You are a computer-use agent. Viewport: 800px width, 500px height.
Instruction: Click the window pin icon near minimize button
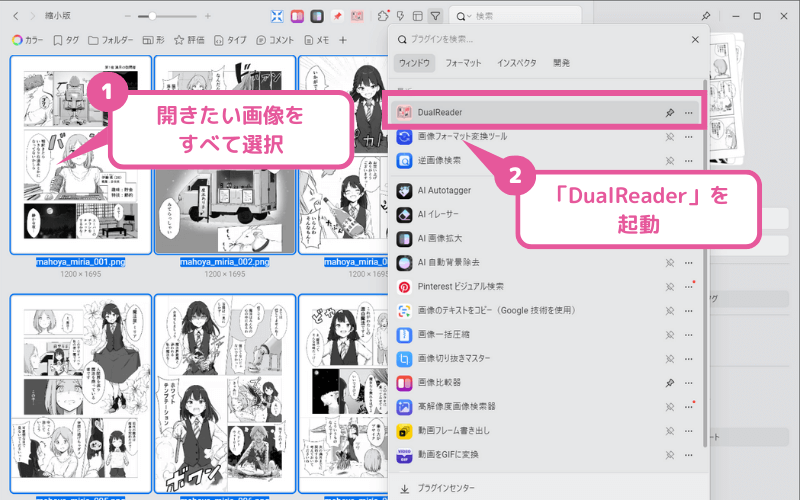click(706, 16)
